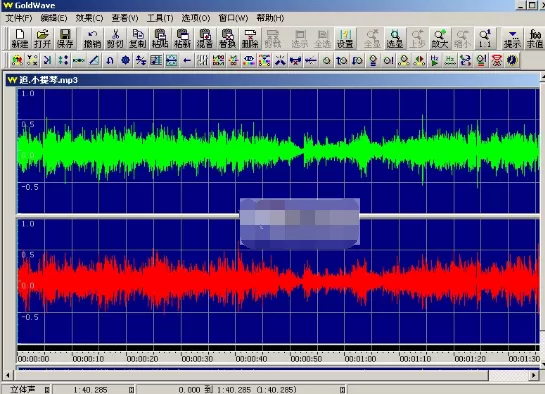Click small button after 1:40.285 length field
This screenshot has width=545, height=394.
click(x=131, y=390)
